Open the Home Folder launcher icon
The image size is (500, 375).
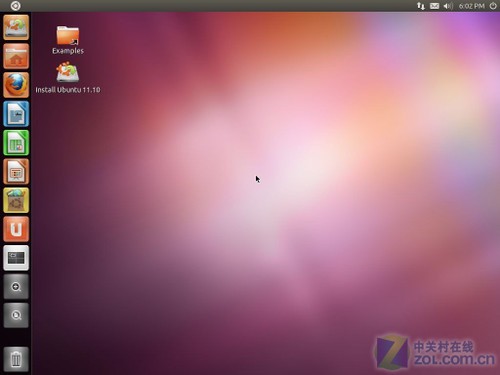point(16,56)
